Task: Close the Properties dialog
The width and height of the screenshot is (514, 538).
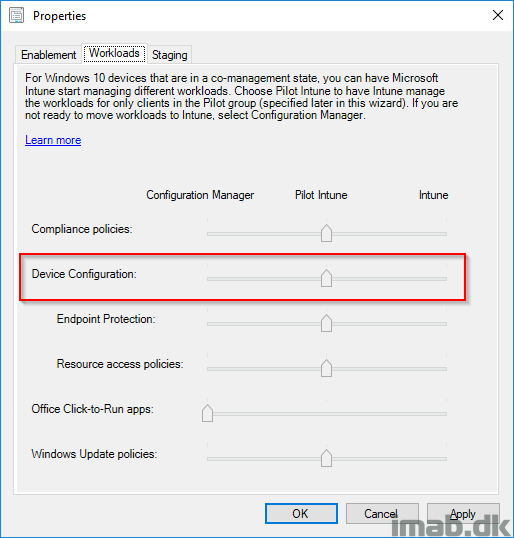Action: pyautogui.click(x=498, y=15)
